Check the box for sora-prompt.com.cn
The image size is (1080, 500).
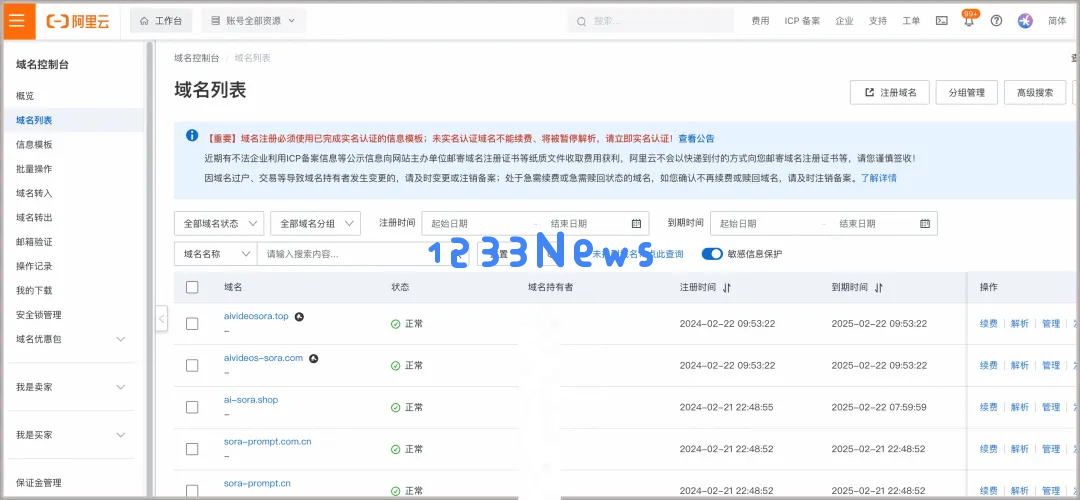[192, 449]
